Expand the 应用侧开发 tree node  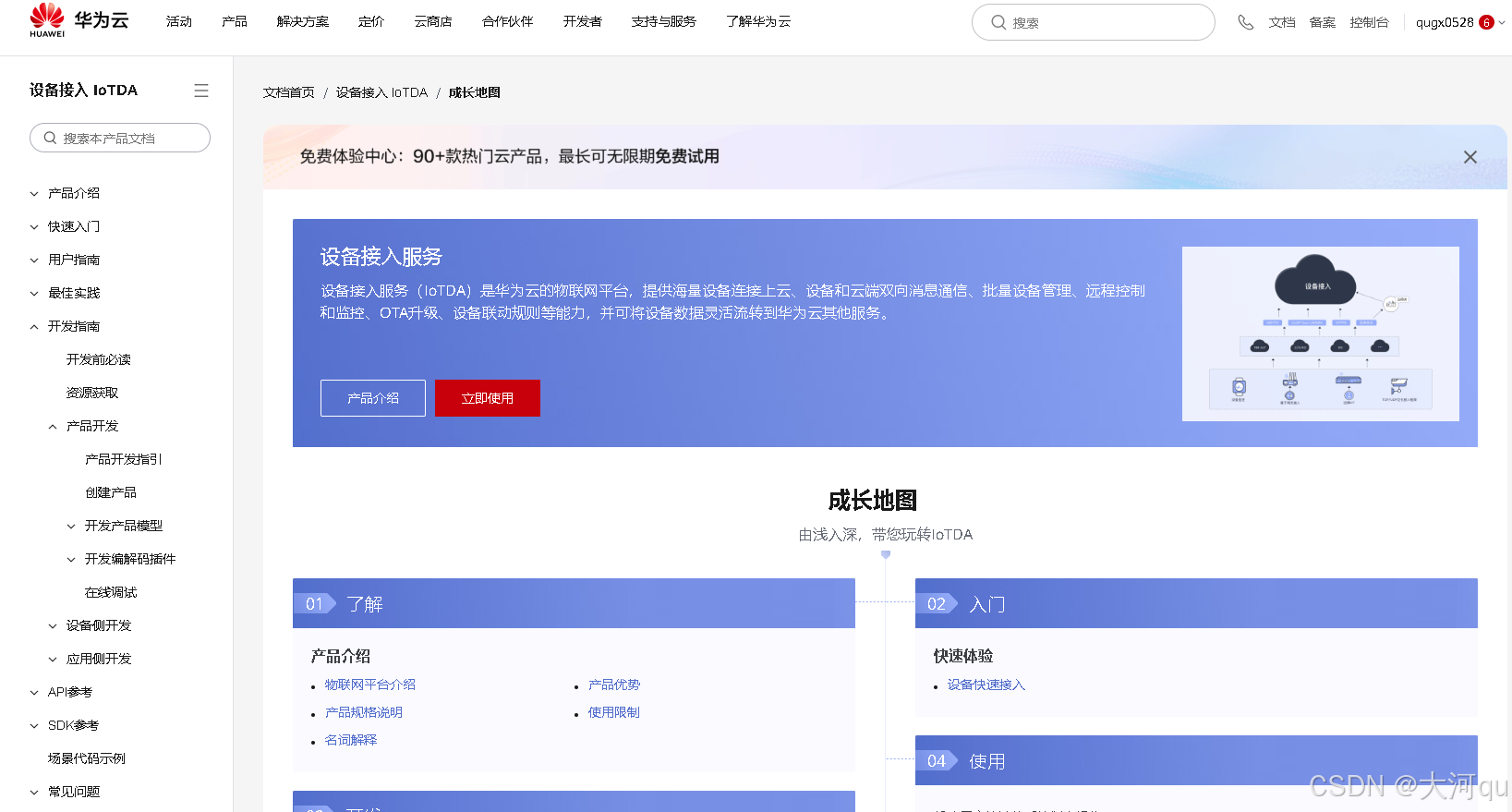(53, 660)
